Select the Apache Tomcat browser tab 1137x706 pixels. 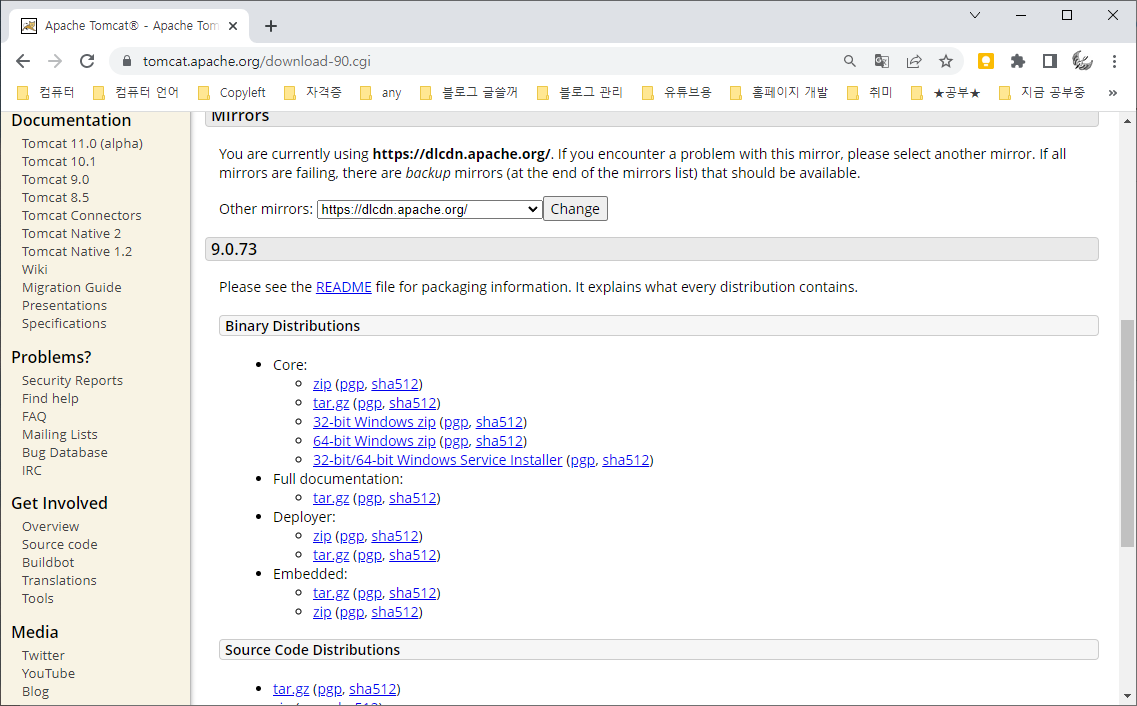(129, 26)
